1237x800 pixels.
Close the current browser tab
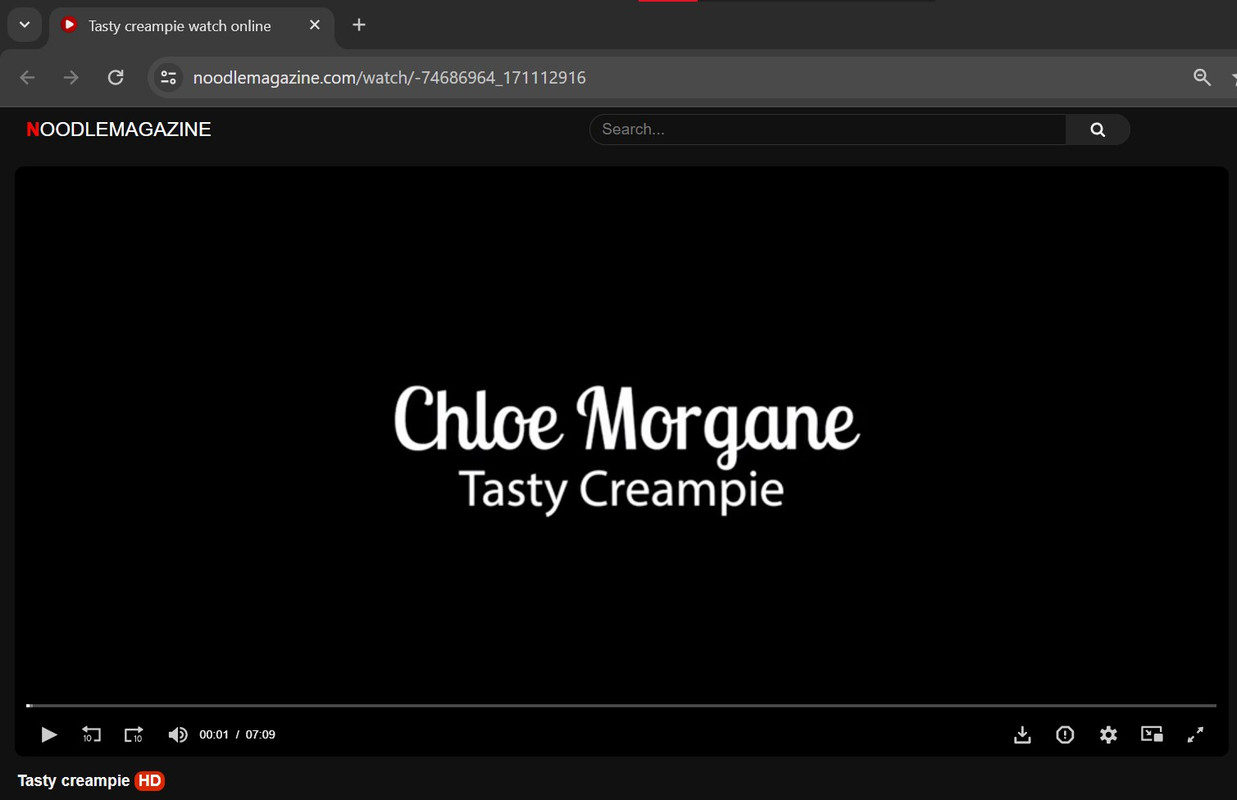click(315, 25)
